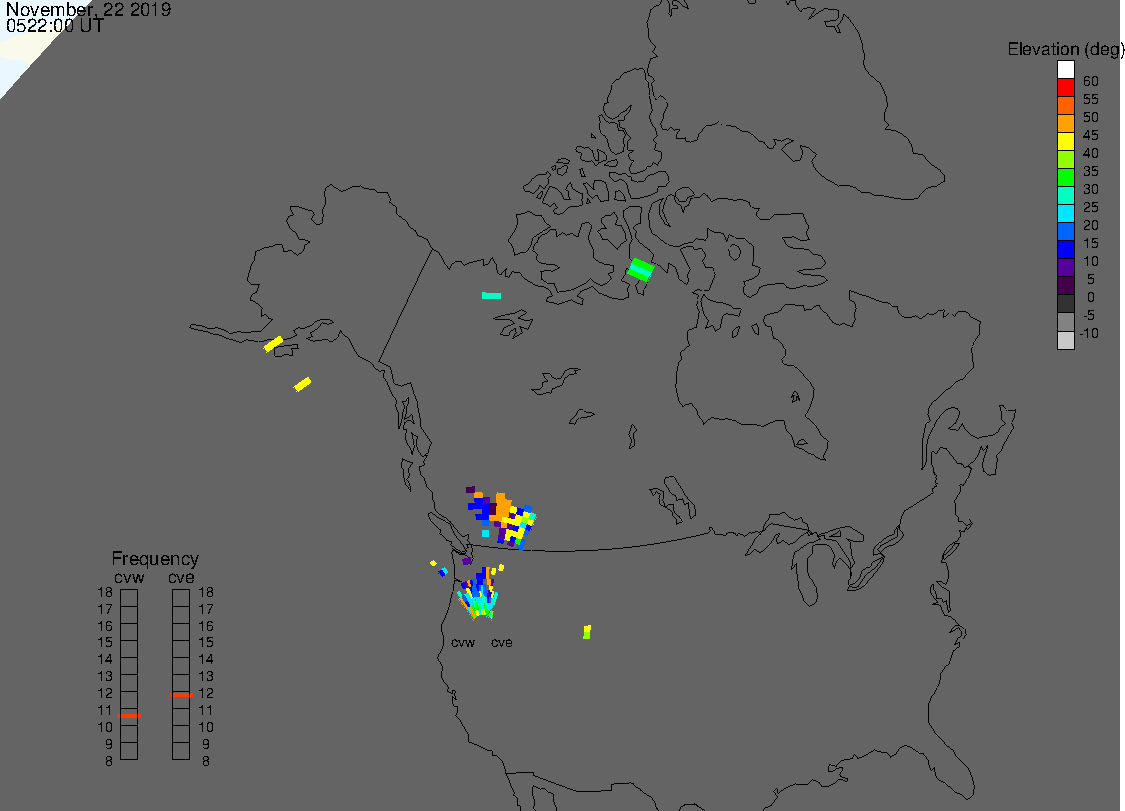Click the yellow echo streak over the Alaska Peninsula
The width and height of the screenshot is (1125, 811).
point(273,344)
